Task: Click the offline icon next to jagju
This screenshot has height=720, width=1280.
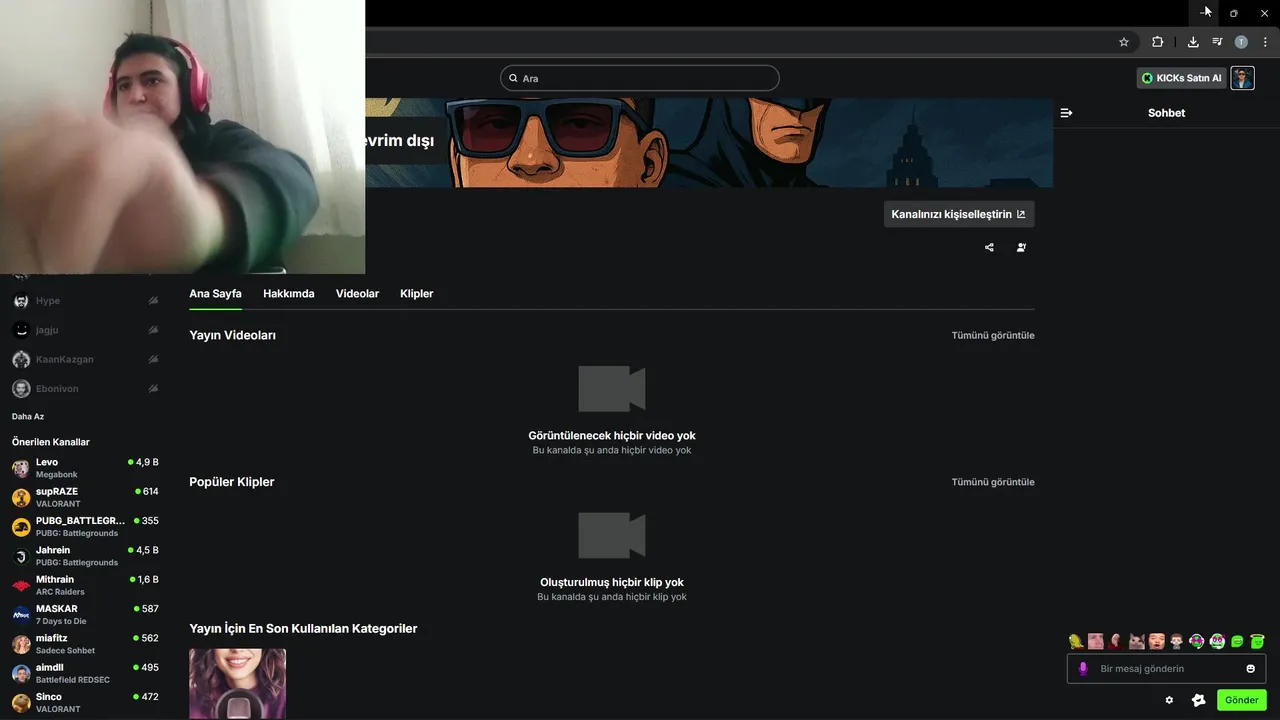Action: (x=153, y=330)
